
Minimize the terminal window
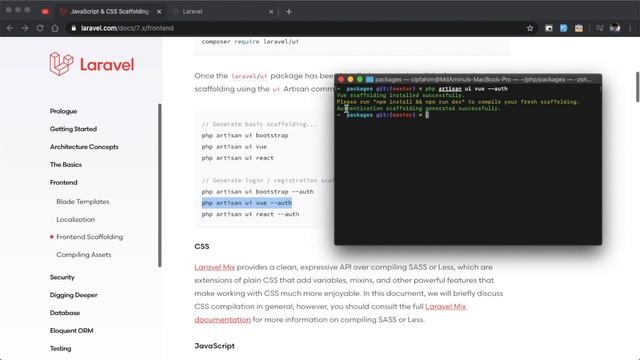point(350,79)
